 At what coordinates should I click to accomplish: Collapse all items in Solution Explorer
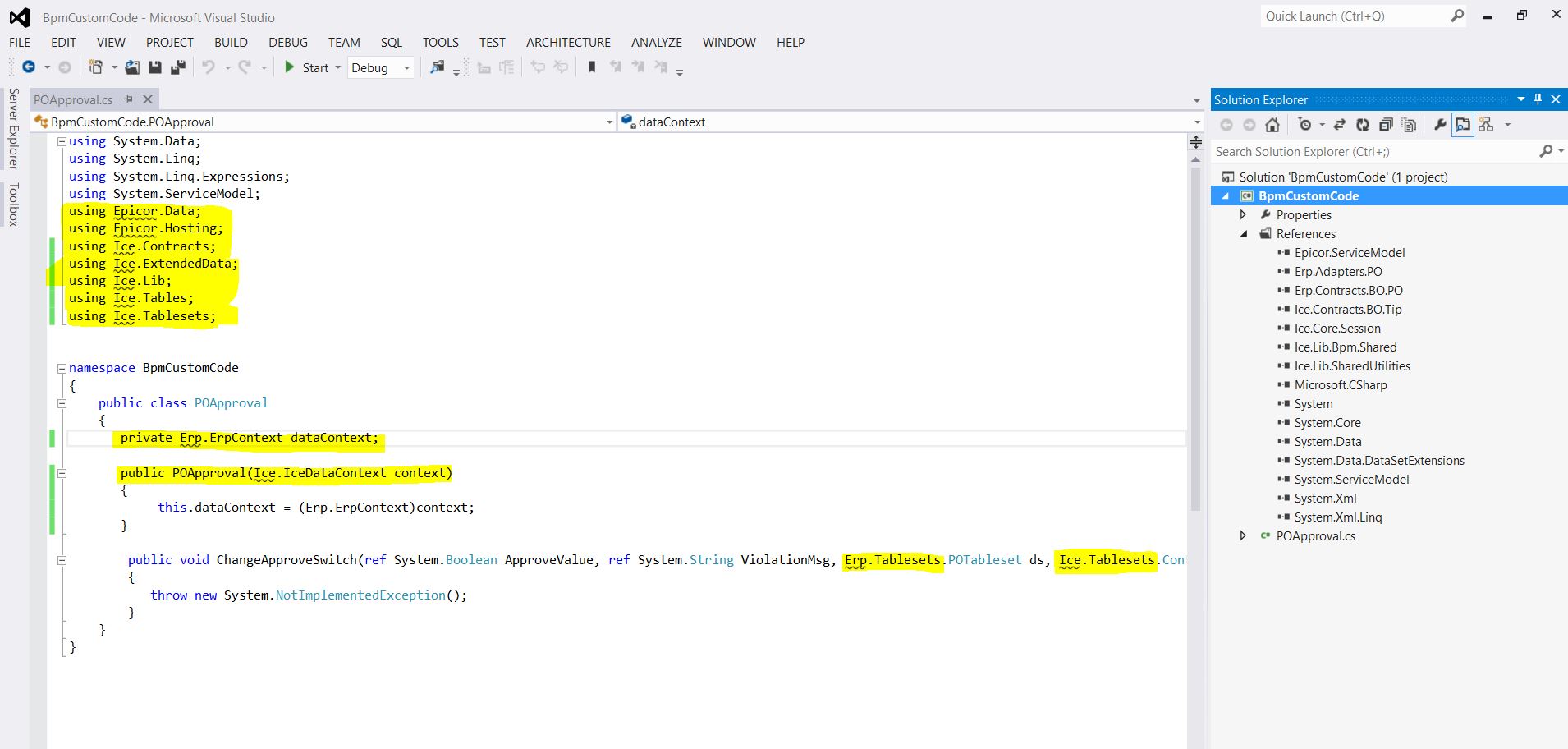click(x=1385, y=125)
